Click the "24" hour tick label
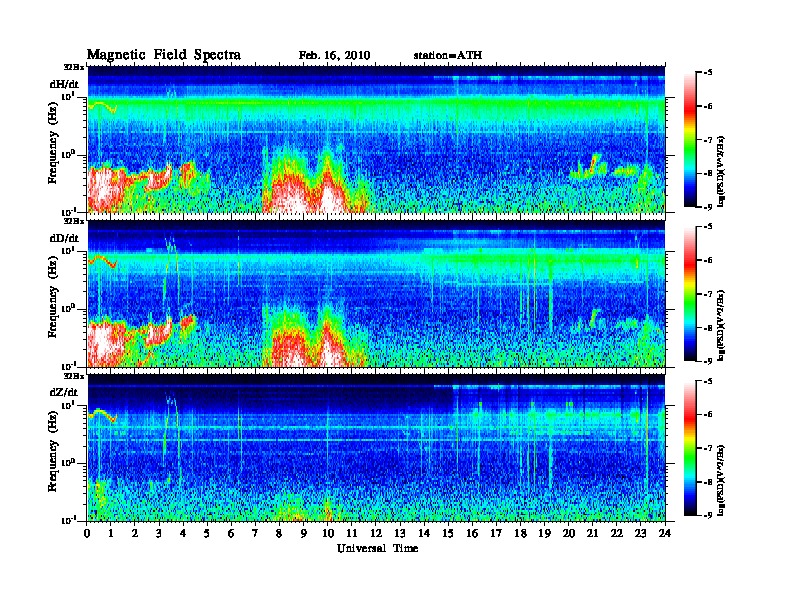This screenshot has height=612, width=792. pyautogui.click(x=665, y=534)
